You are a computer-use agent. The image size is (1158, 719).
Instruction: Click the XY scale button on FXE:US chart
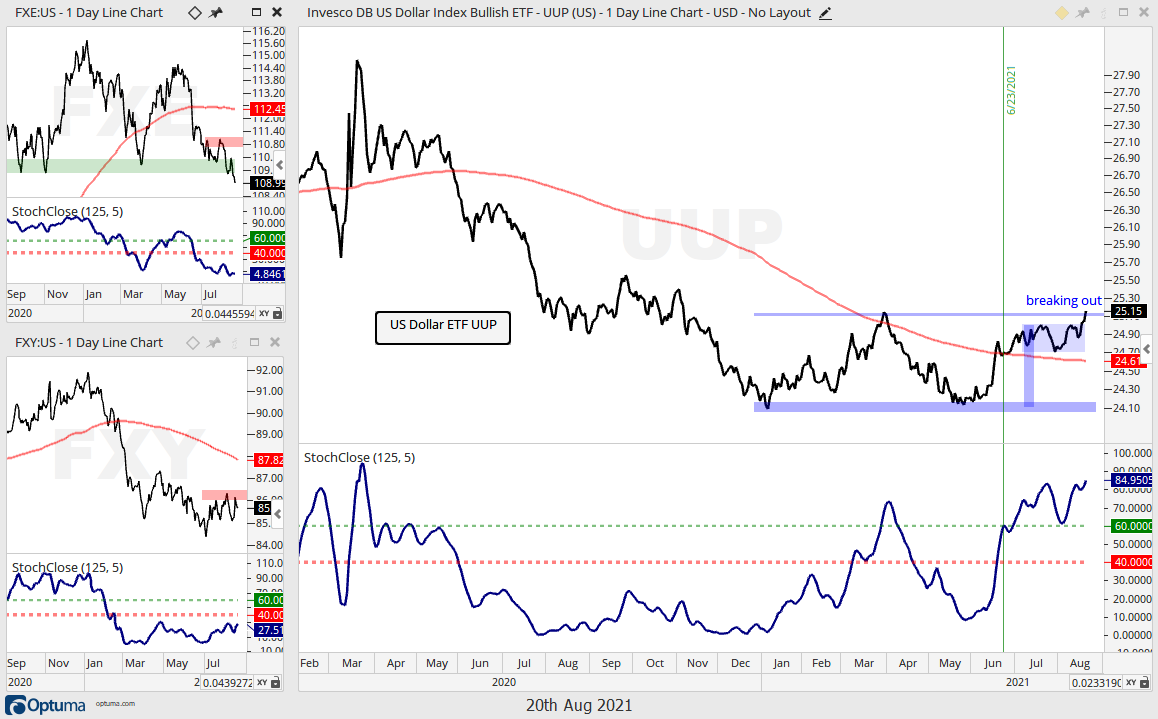tap(264, 314)
